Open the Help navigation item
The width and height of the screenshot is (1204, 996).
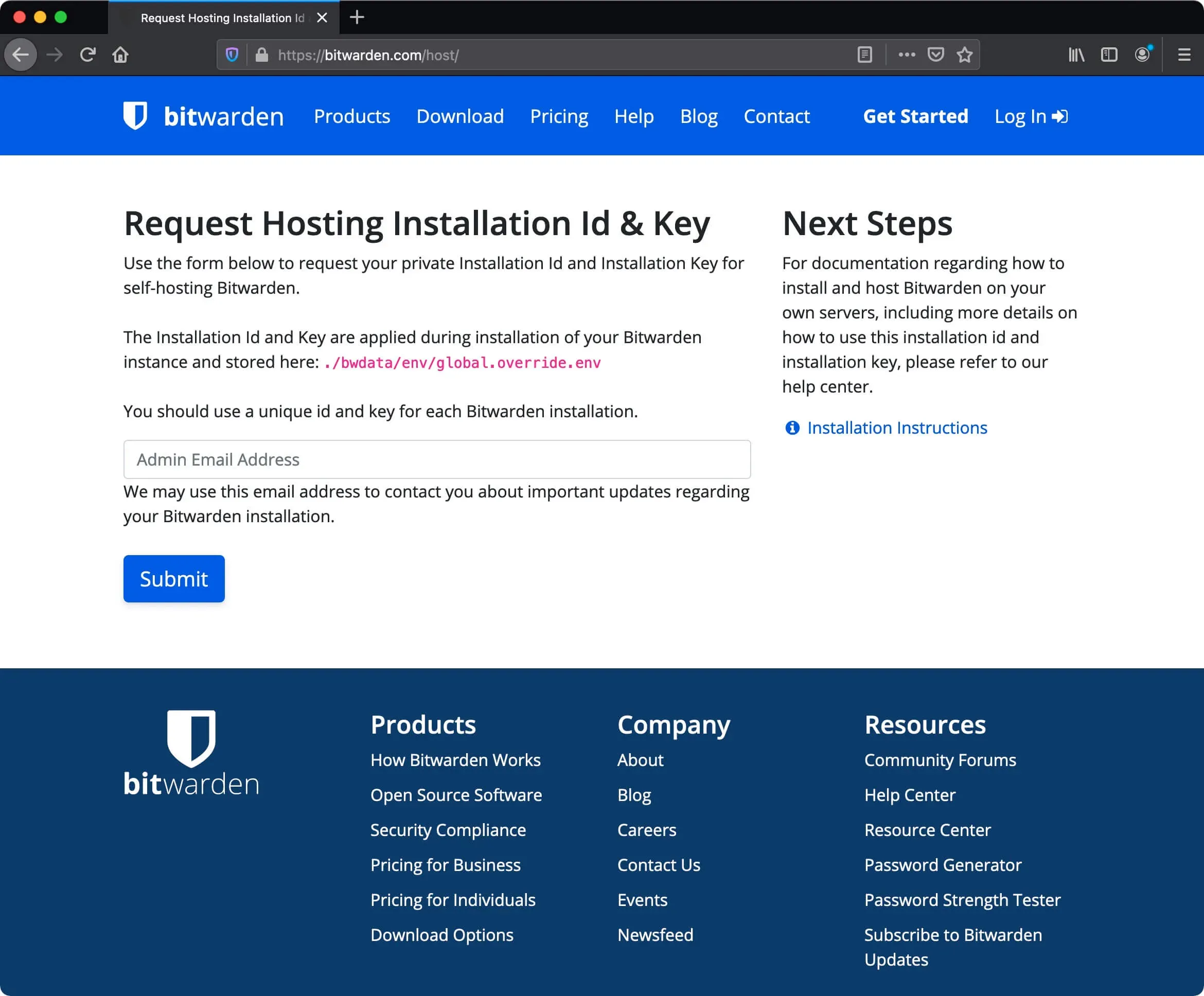point(634,116)
